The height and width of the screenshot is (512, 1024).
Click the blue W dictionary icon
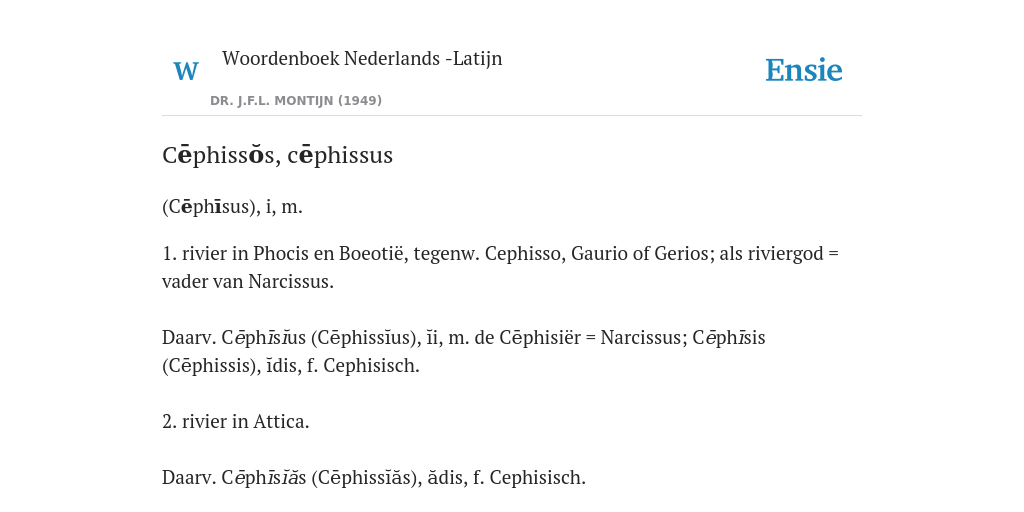(185, 71)
